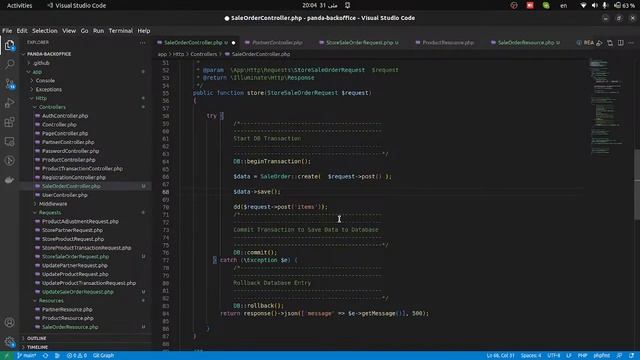Expand the OUTLINE section

[x=36, y=338]
